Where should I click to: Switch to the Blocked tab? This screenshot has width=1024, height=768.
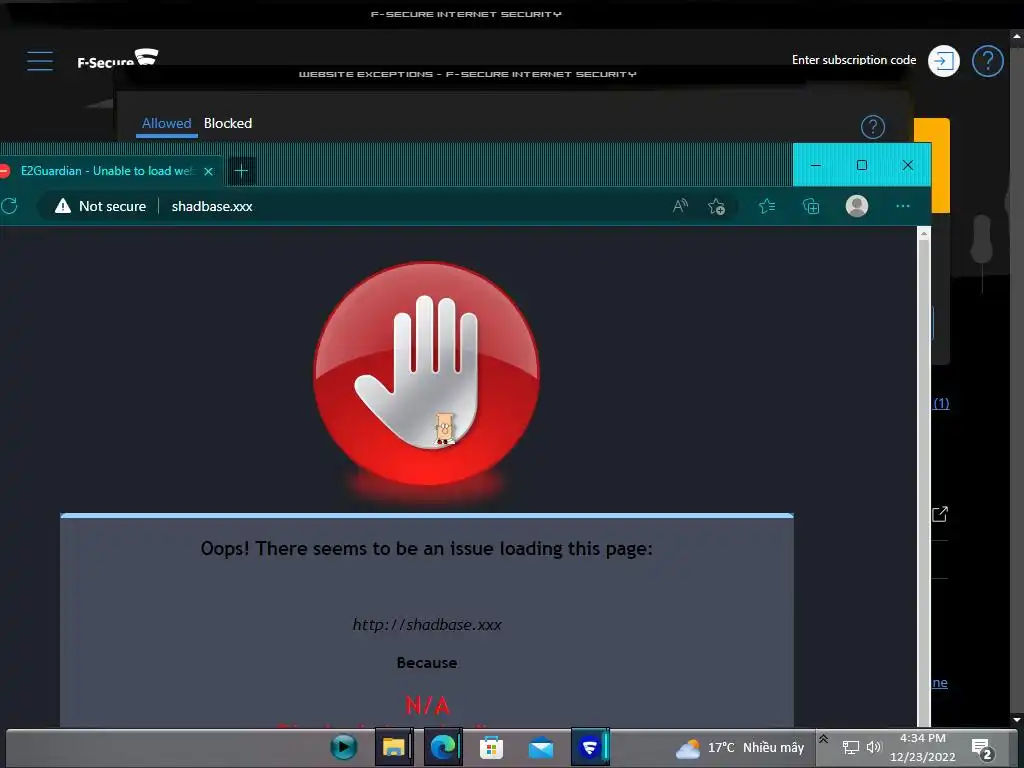click(x=228, y=123)
